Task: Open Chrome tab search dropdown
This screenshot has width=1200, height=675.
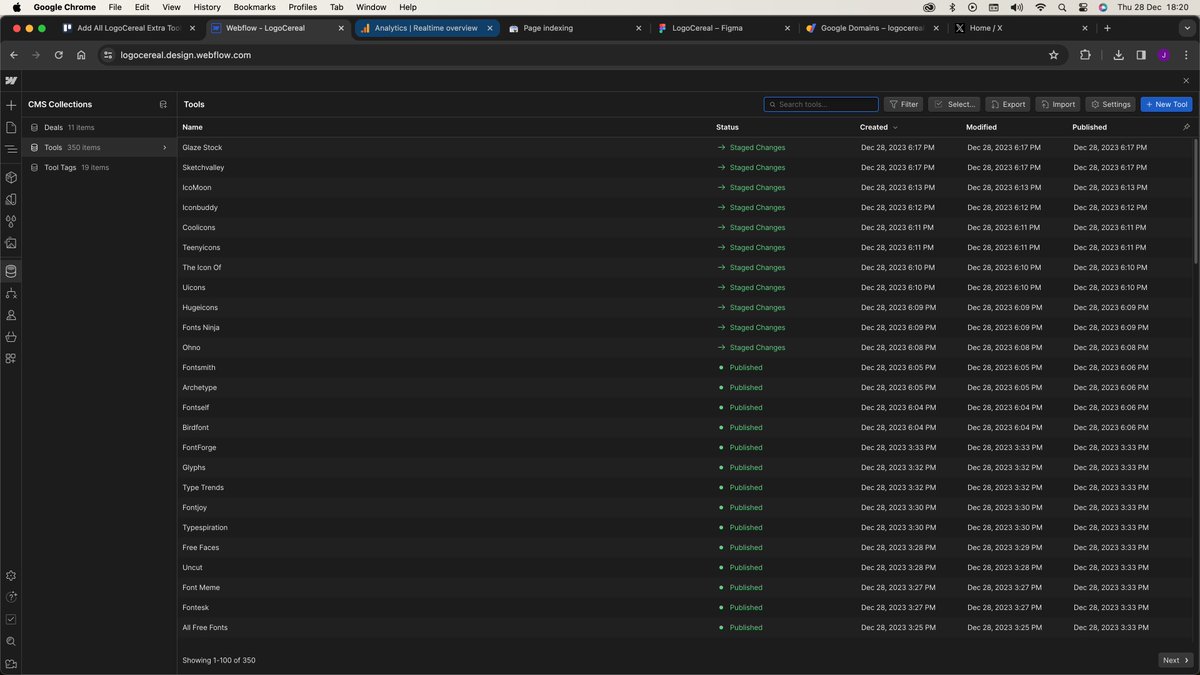Action: (x=1186, y=28)
